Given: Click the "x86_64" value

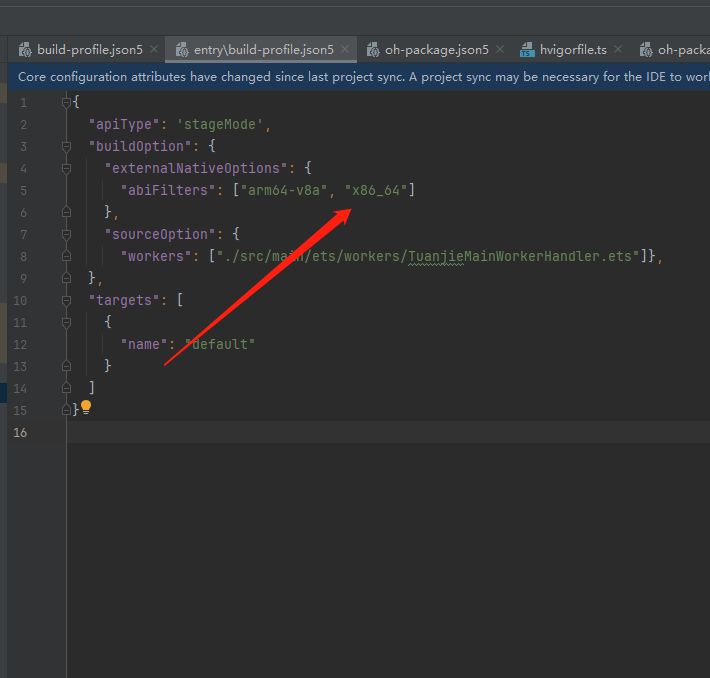Looking at the screenshot, I should [376, 190].
